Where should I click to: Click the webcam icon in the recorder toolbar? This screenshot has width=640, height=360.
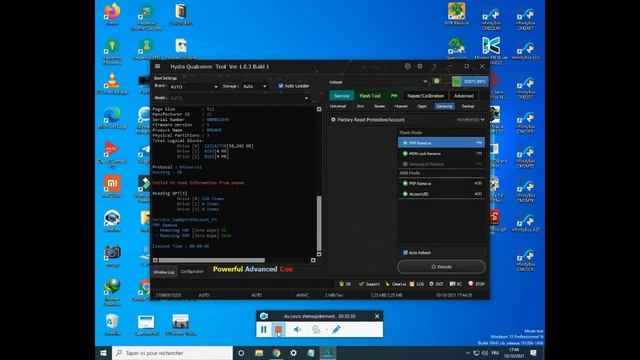point(316,329)
